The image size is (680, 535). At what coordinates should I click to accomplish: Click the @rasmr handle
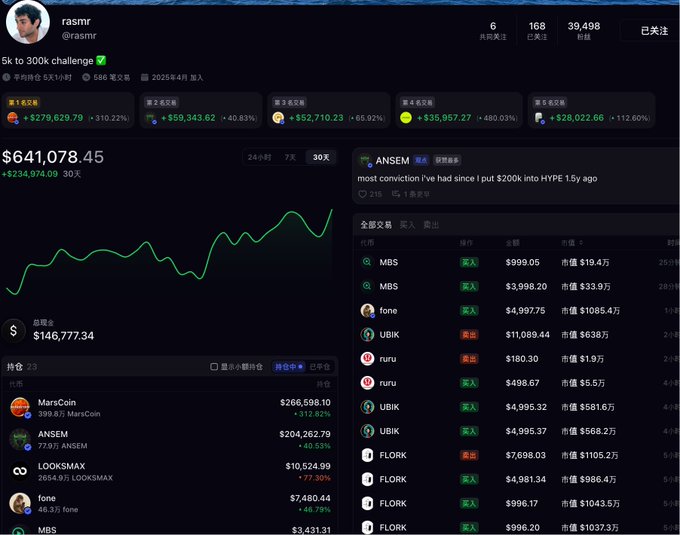coord(79,36)
